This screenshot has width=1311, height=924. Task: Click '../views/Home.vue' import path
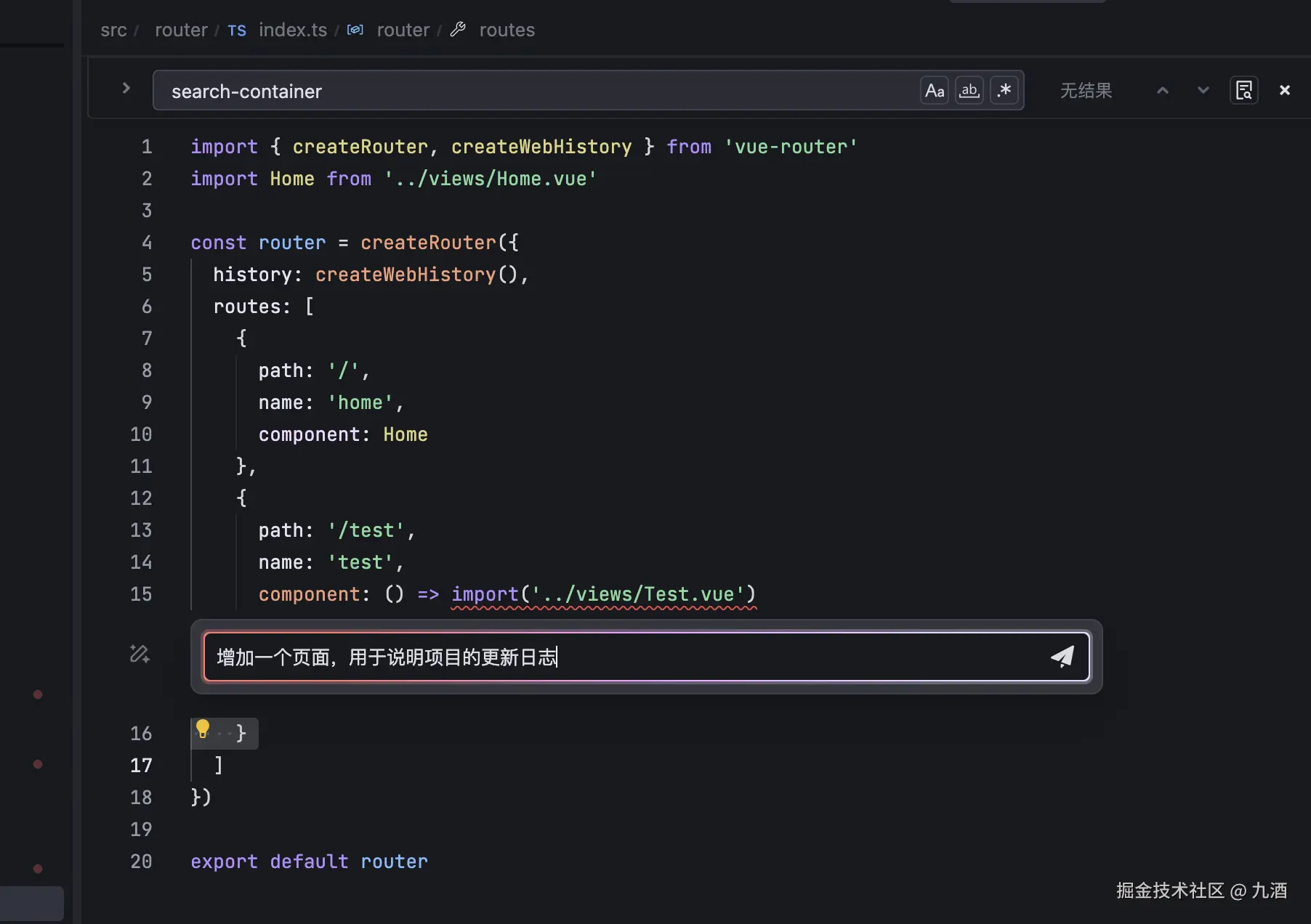(x=491, y=179)
